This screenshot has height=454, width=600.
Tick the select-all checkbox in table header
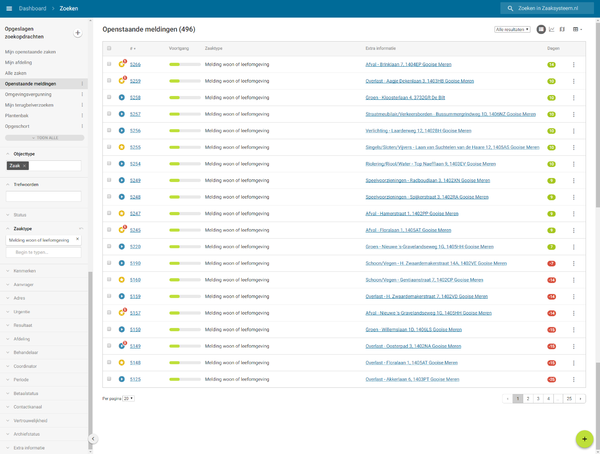(x=110, y=48)
